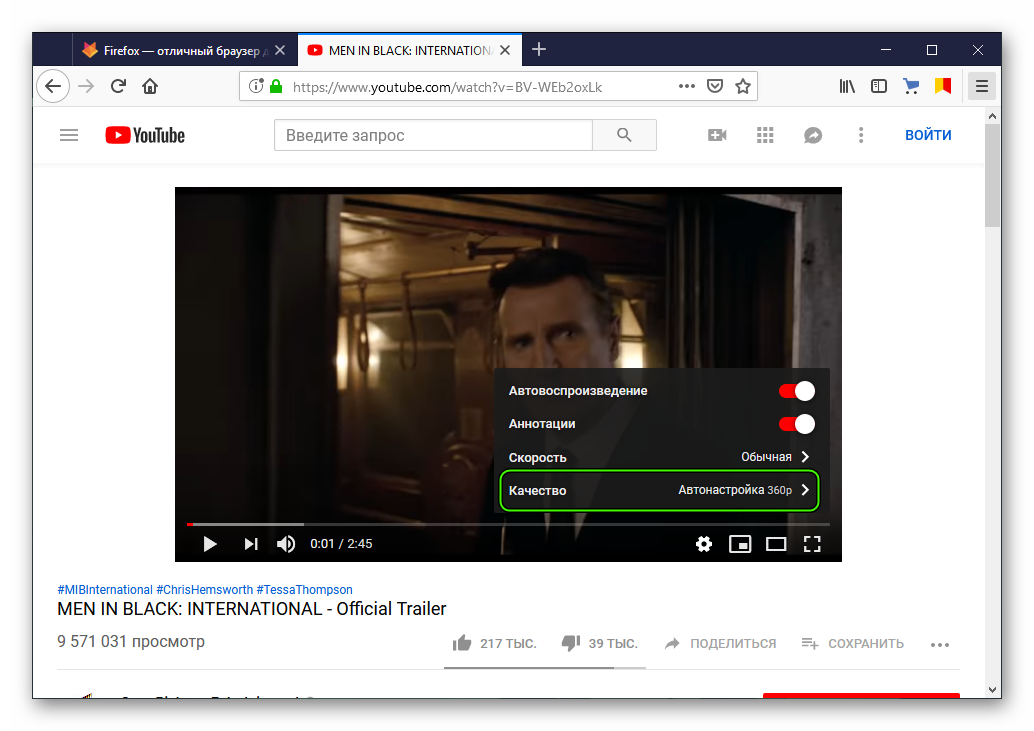
Task: Toggle Автовоспроизведение switch off
Action: click(x=797, y=391)
